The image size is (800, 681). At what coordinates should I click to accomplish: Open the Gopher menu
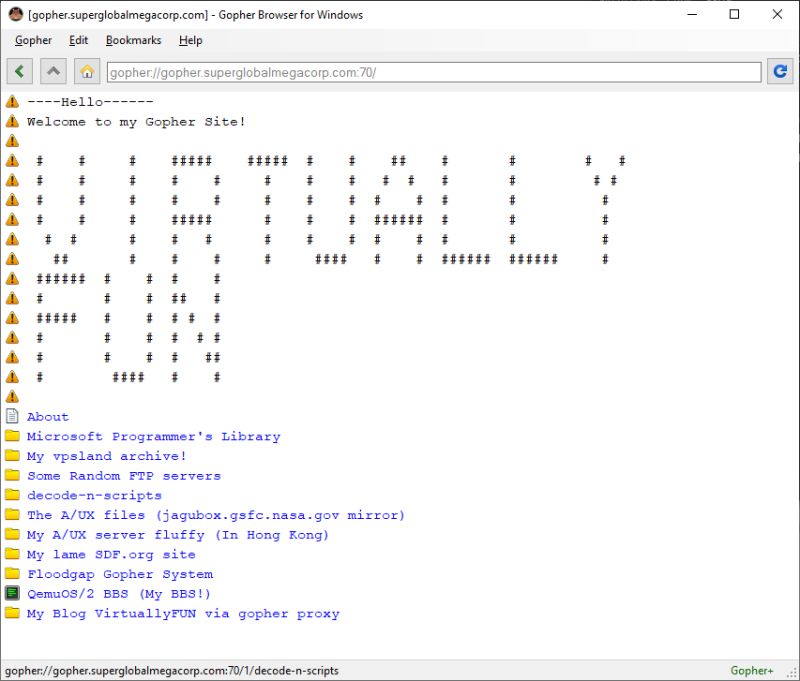[x=33, y=40]
